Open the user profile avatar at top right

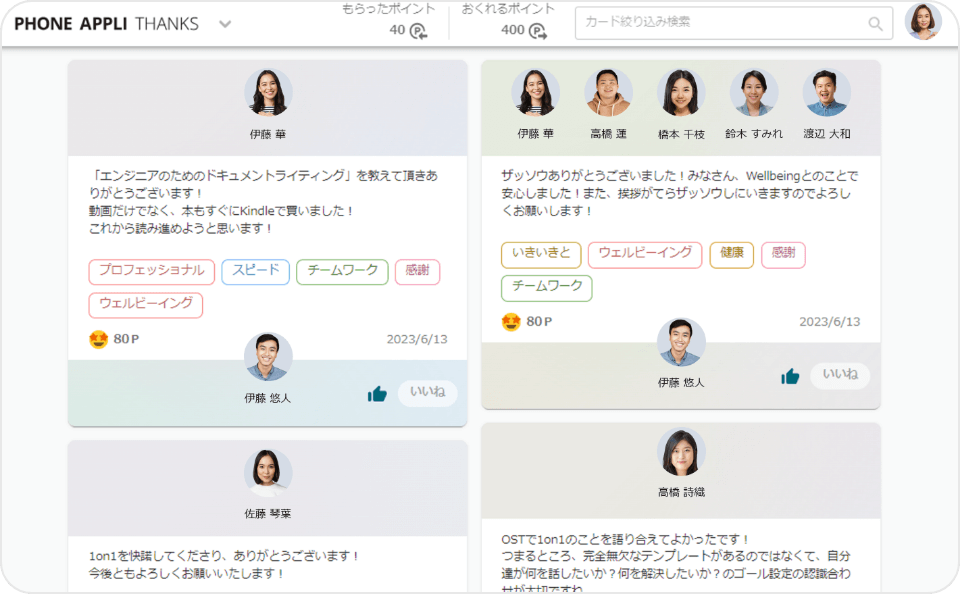[x=922, y=22]
